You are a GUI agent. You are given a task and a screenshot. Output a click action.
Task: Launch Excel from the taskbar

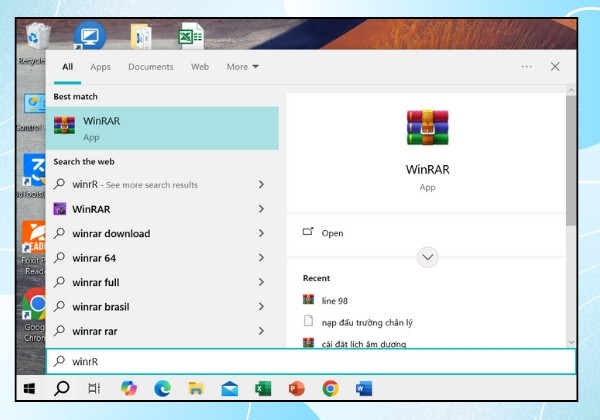click(263, 389)
